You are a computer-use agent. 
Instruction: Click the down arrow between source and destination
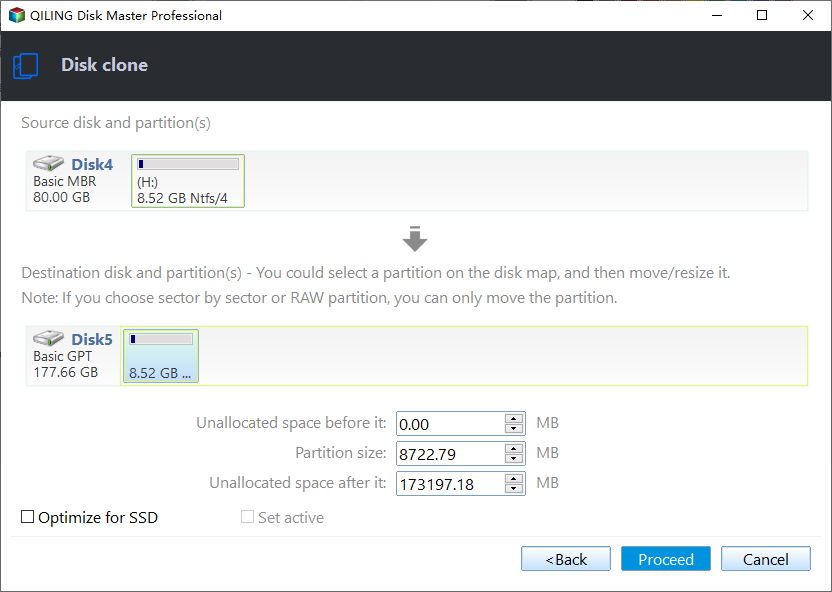415,239
